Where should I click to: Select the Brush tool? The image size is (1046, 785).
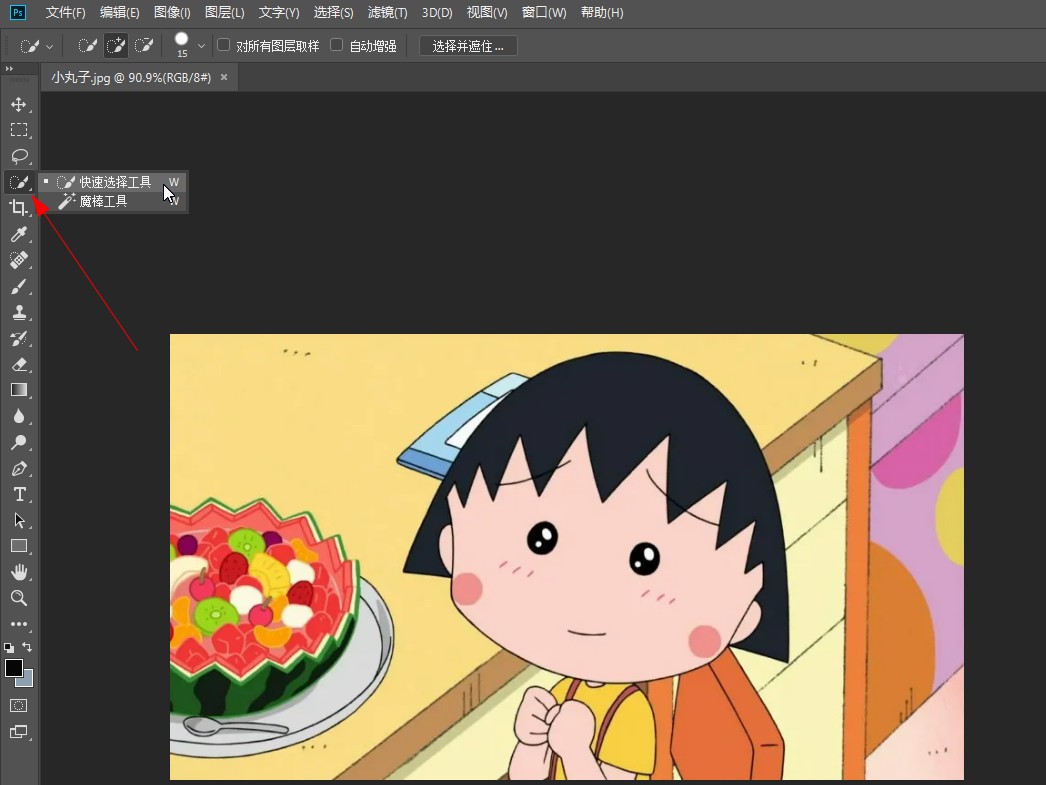[x=19, y=286]
